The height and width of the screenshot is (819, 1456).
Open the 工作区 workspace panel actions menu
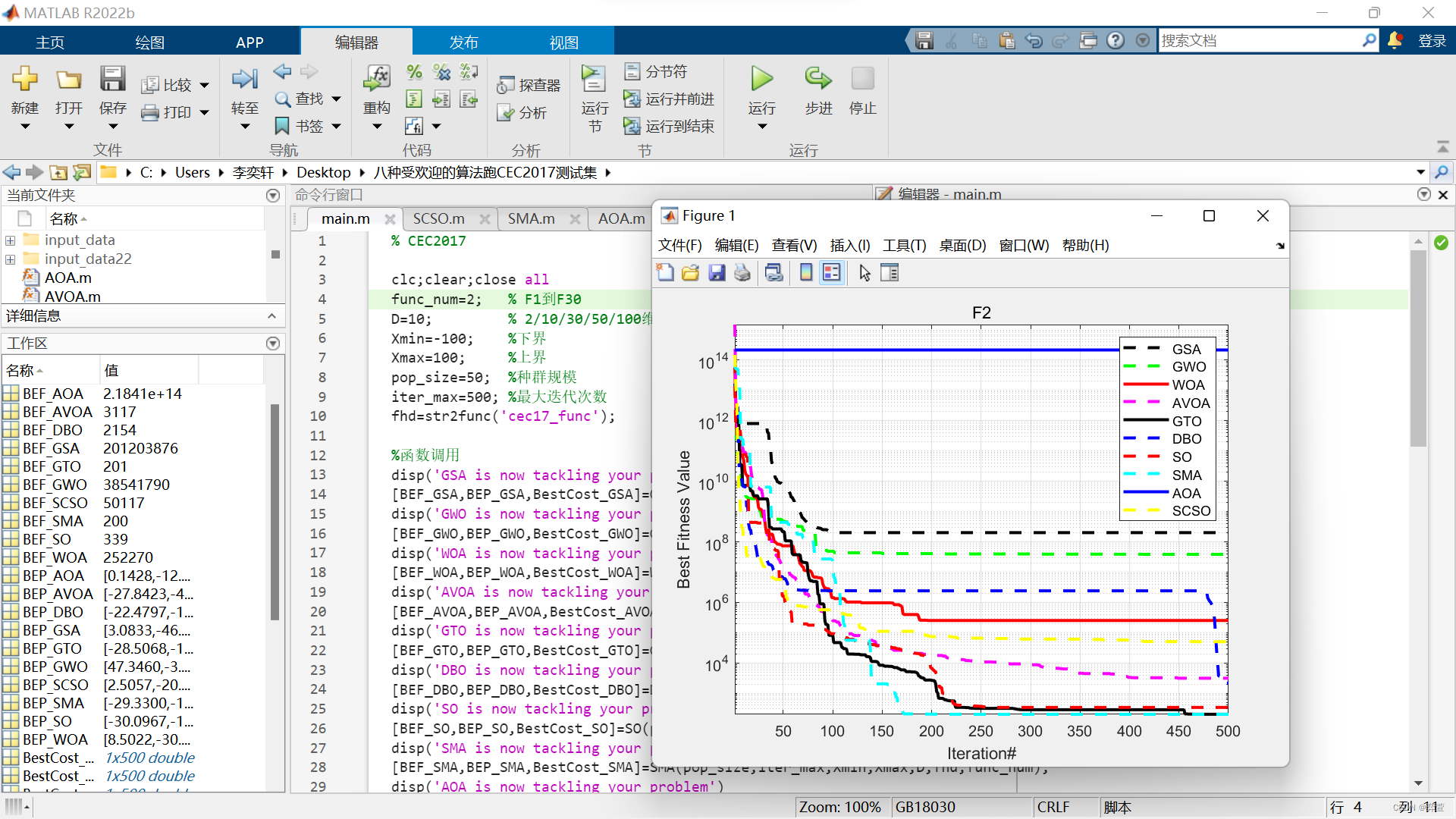click(x=273, y=344)
